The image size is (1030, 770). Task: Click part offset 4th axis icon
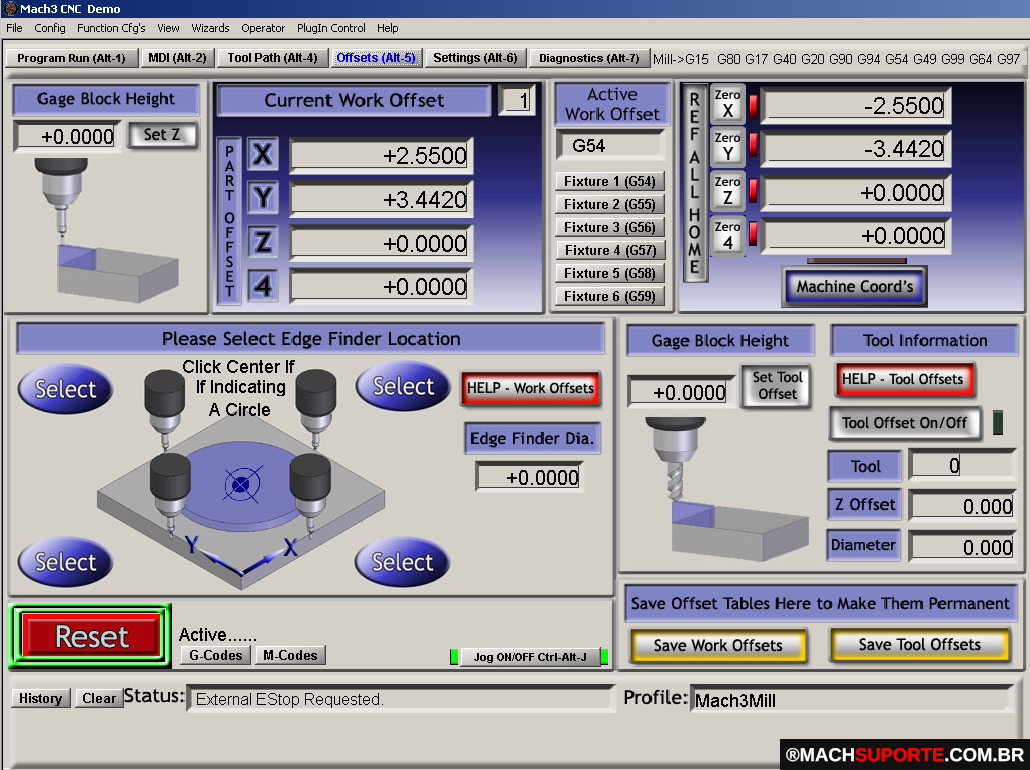pos(263,286)
